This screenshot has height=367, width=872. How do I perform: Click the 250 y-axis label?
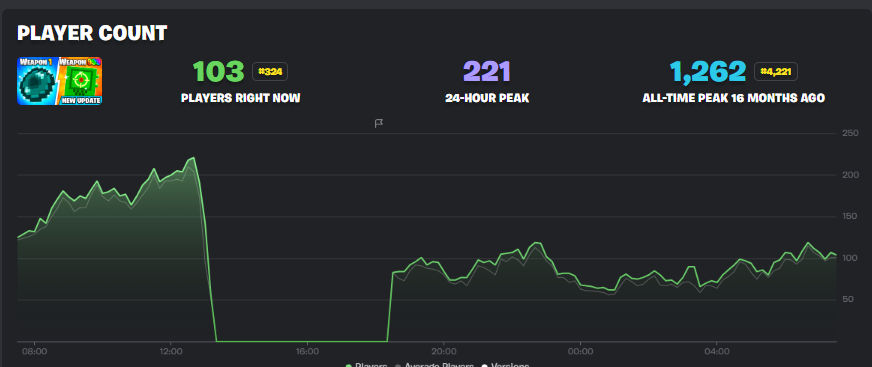point(850,133)
